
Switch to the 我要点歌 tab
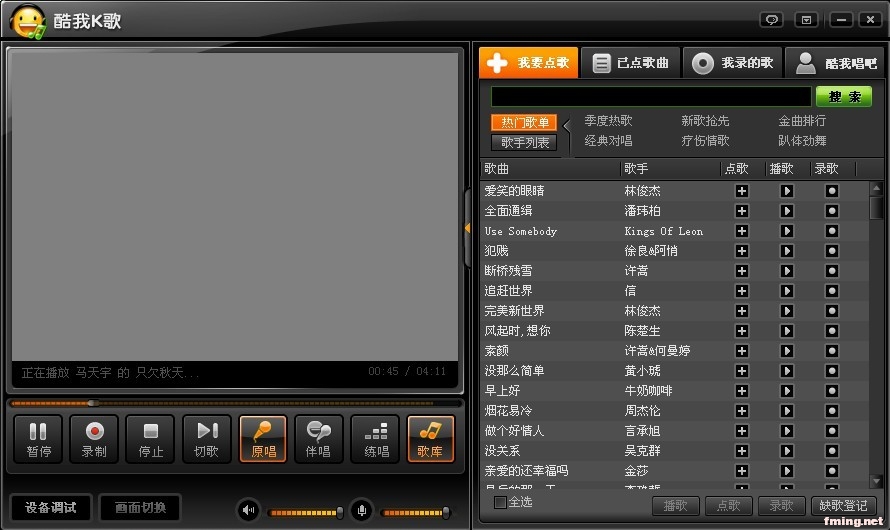coord(528,62)
